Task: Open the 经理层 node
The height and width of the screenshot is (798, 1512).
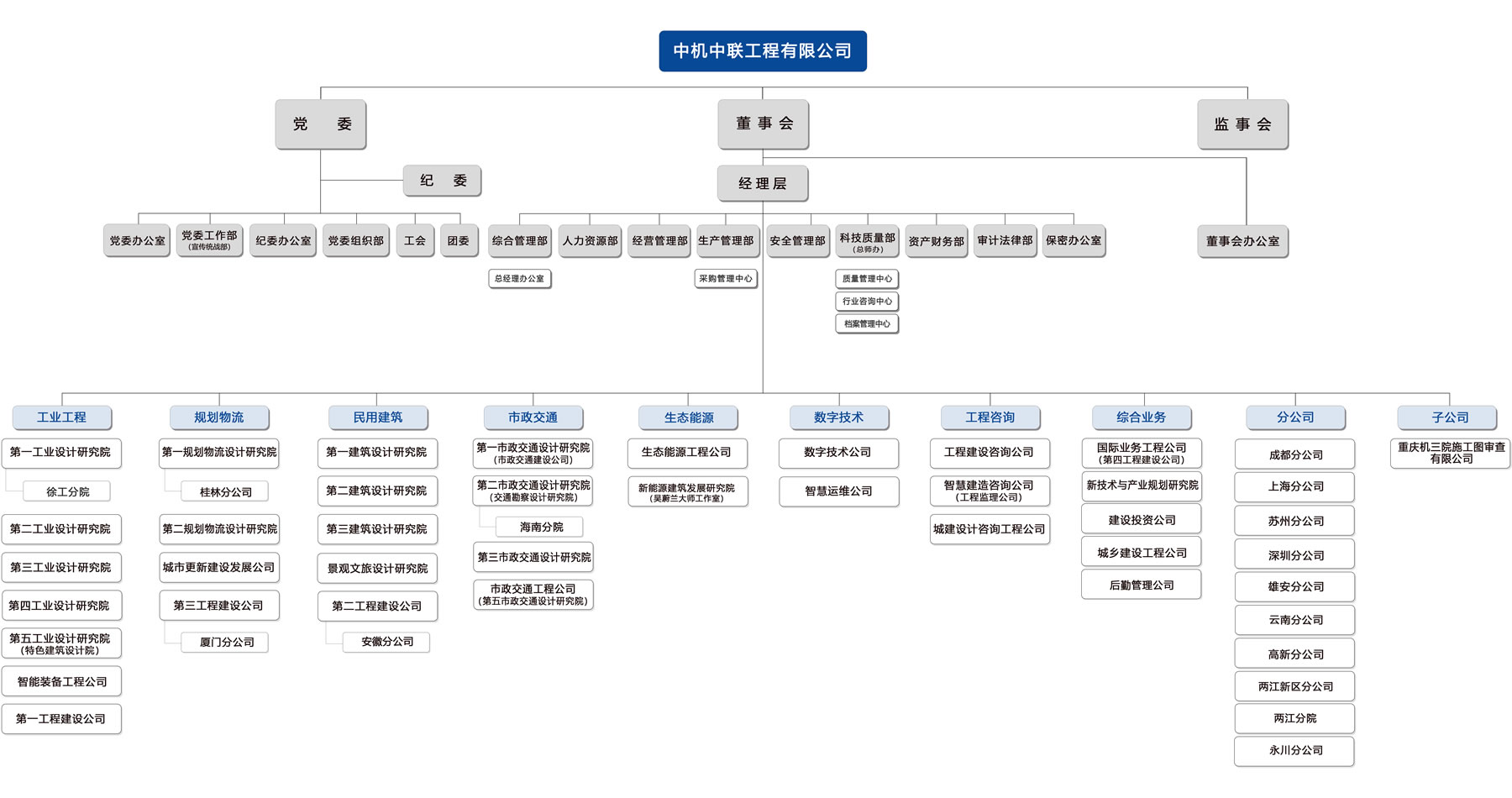Action: pyautogui.click(x=762, y=183)
